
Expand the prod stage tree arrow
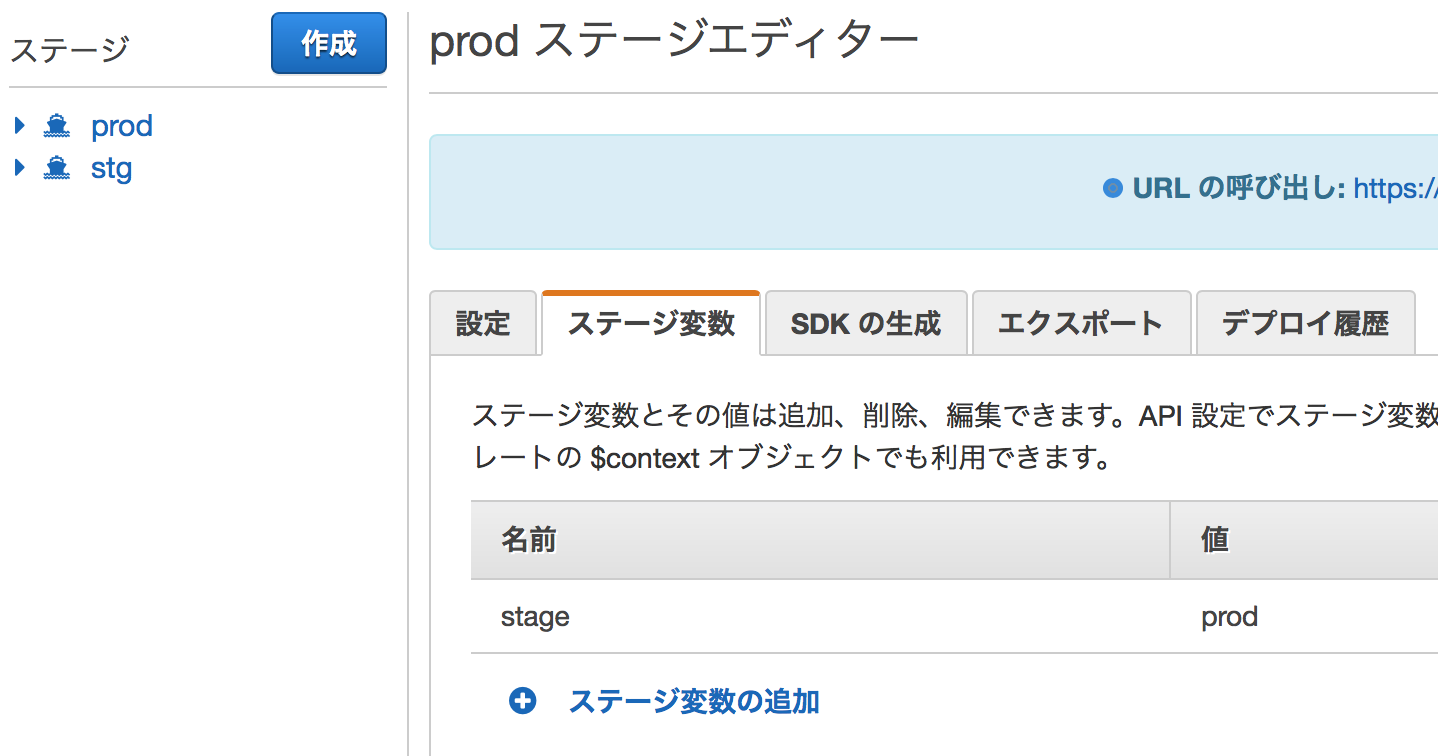click(19, 126)
